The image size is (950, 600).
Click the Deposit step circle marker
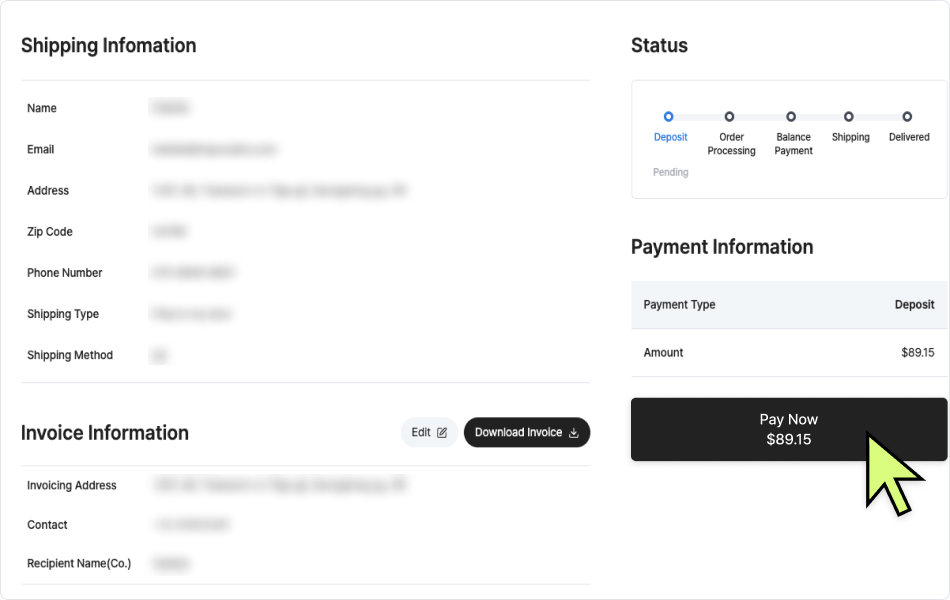[x=669, y=117]
